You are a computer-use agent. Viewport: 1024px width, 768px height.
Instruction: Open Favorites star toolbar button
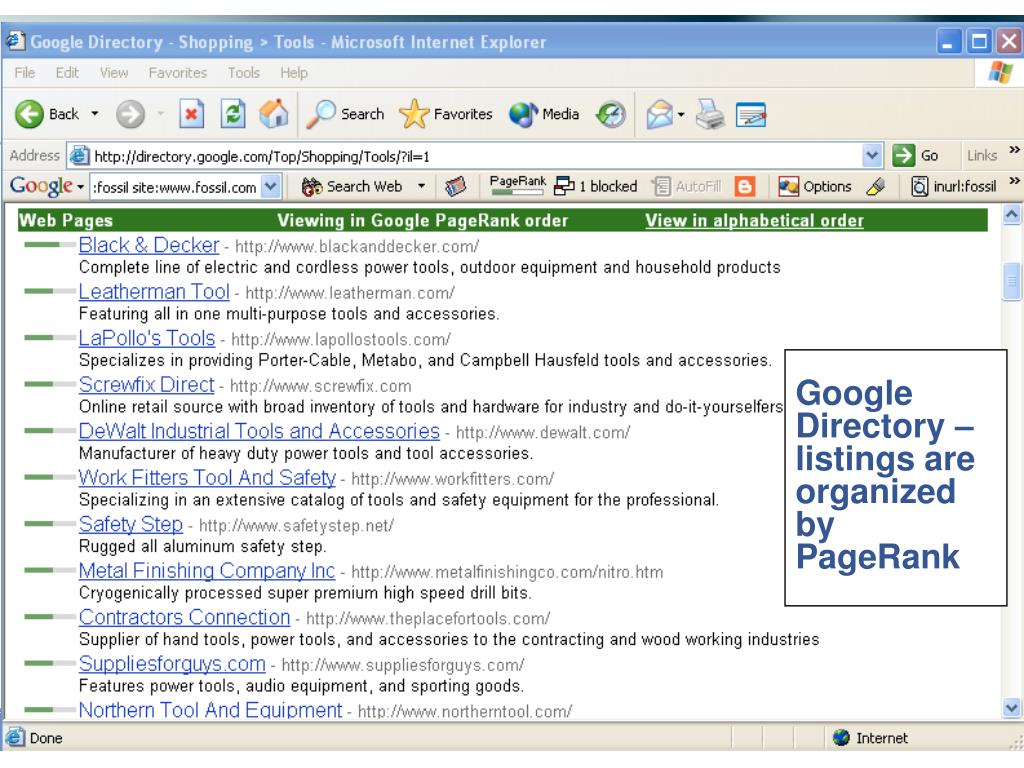point(445,114)
